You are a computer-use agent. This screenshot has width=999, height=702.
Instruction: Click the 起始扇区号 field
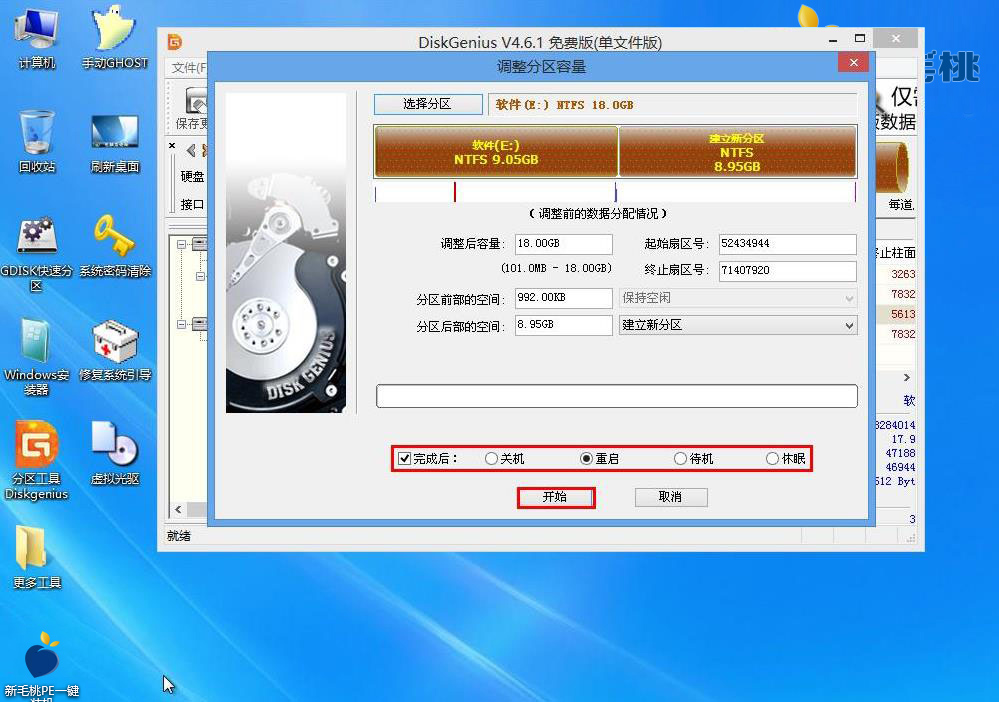point(787,244)
